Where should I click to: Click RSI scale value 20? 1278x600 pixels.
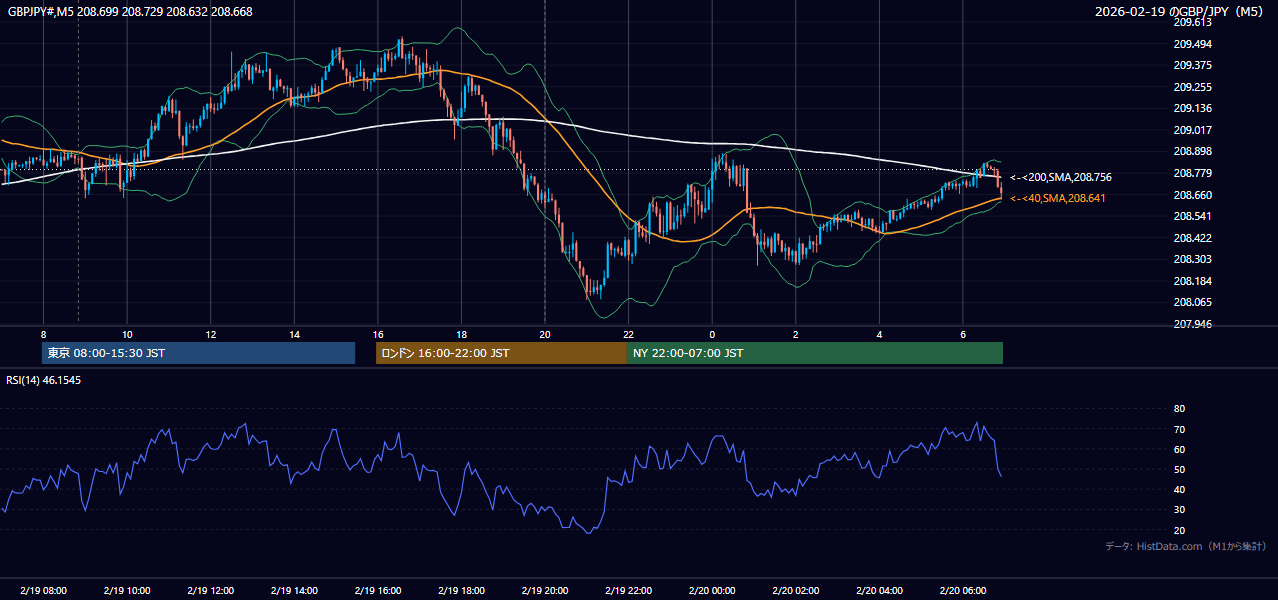coord(1179,530)
